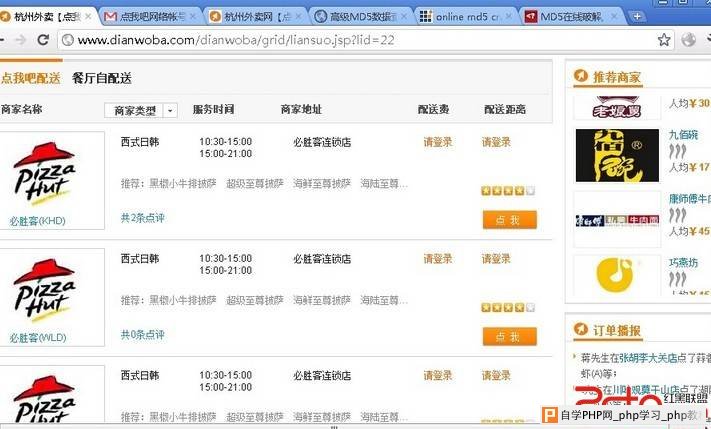Click the 康师傅牛肉面 logo thumbnail
711x429 pixels.
coord(617,220)
